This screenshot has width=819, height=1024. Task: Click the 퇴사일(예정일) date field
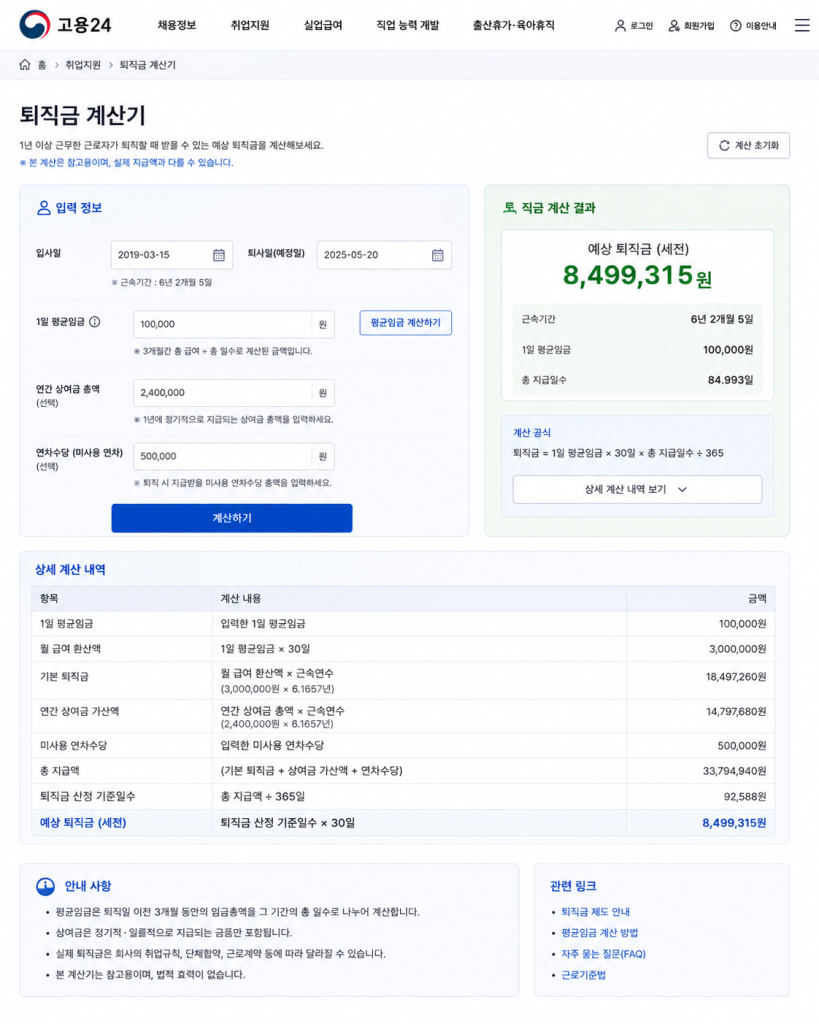(x=384, y=255)
